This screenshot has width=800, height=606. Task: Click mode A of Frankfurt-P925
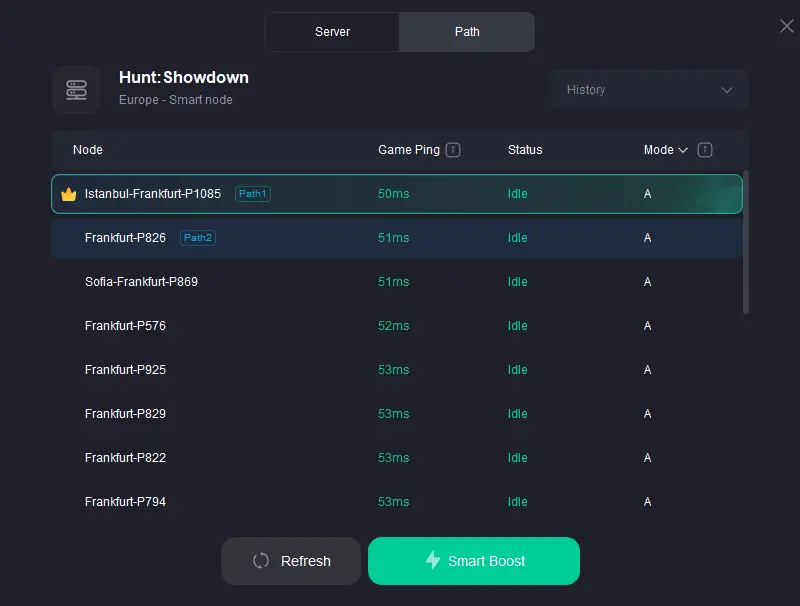(647, 370)
